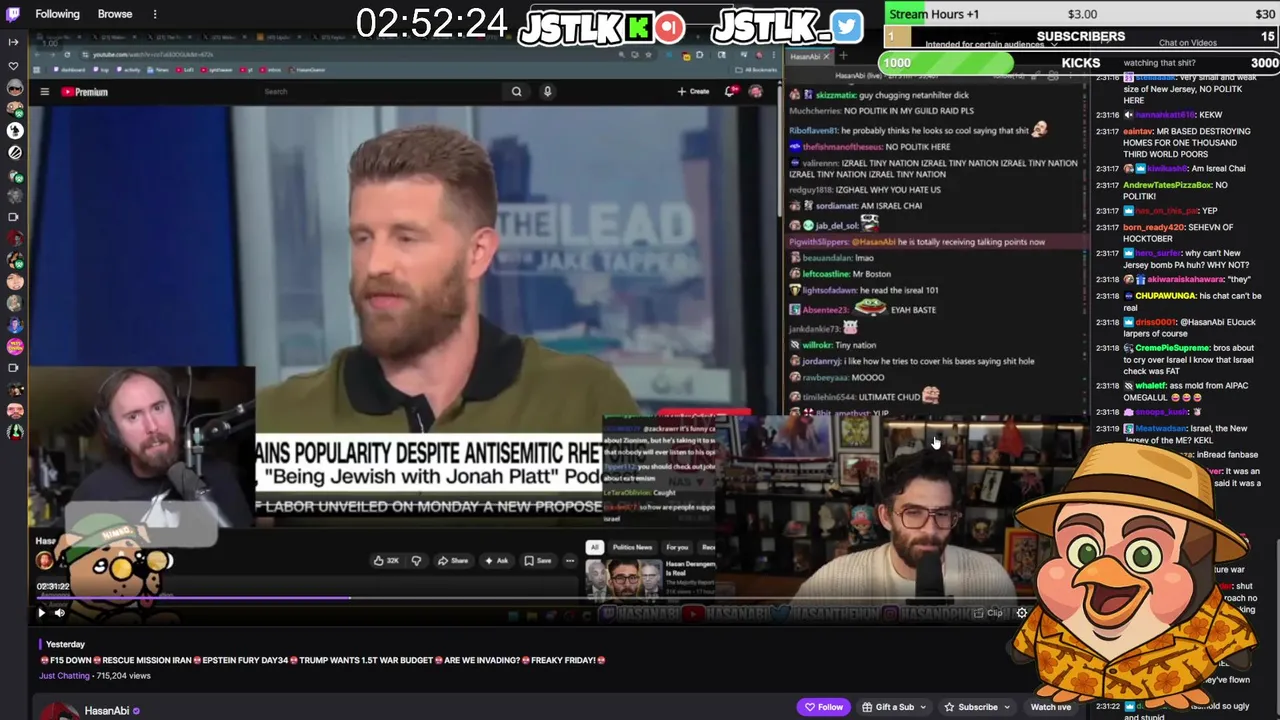This screenshot has width=1280, height=720.
Task: Click the Watch live button
Action: tap(1050, 707)
